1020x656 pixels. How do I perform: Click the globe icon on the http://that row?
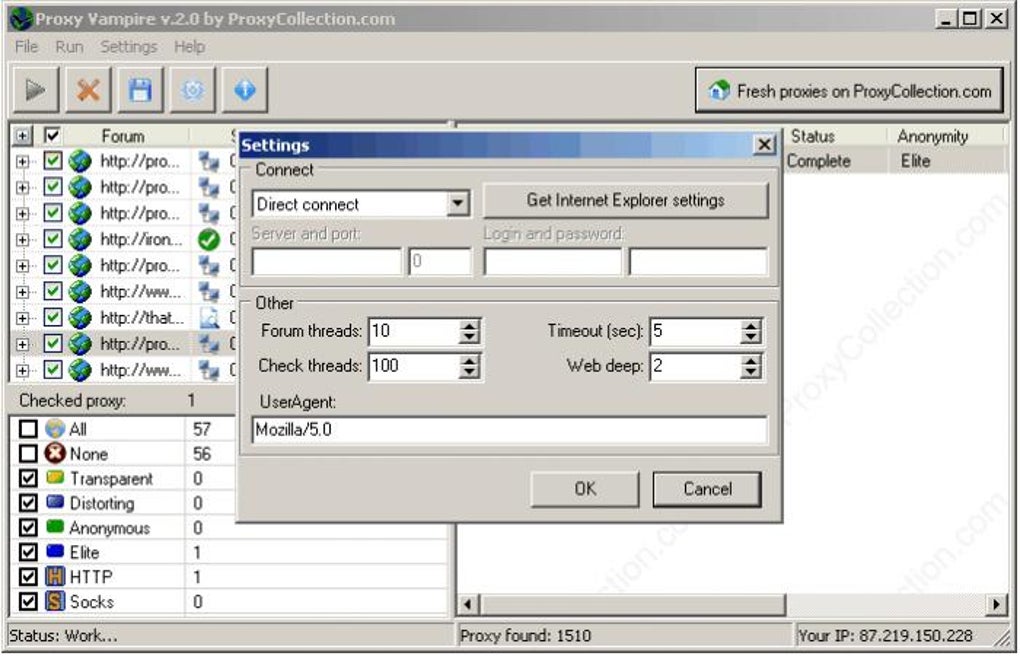80,318
